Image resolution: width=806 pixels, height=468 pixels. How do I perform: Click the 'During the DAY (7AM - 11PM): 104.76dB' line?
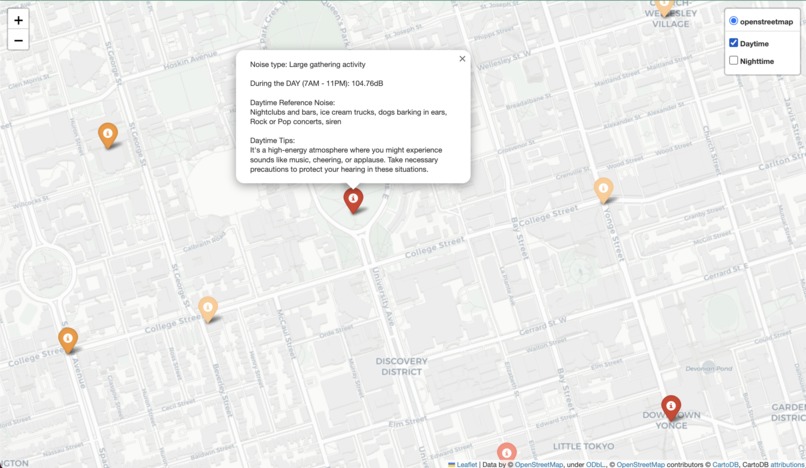click(x=316, y=83)
